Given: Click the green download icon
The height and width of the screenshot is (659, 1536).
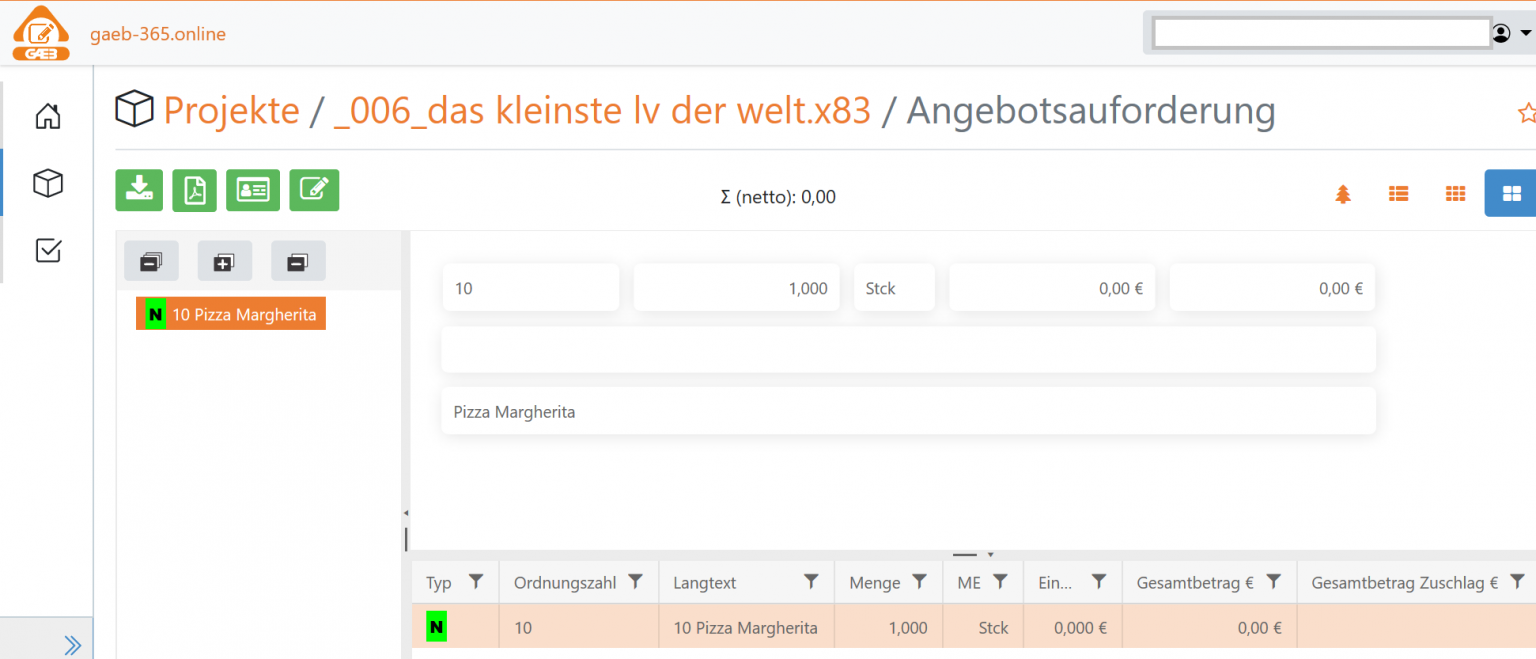Looking at the screenshot, I should pyautogui.click(x=139, y=190).
